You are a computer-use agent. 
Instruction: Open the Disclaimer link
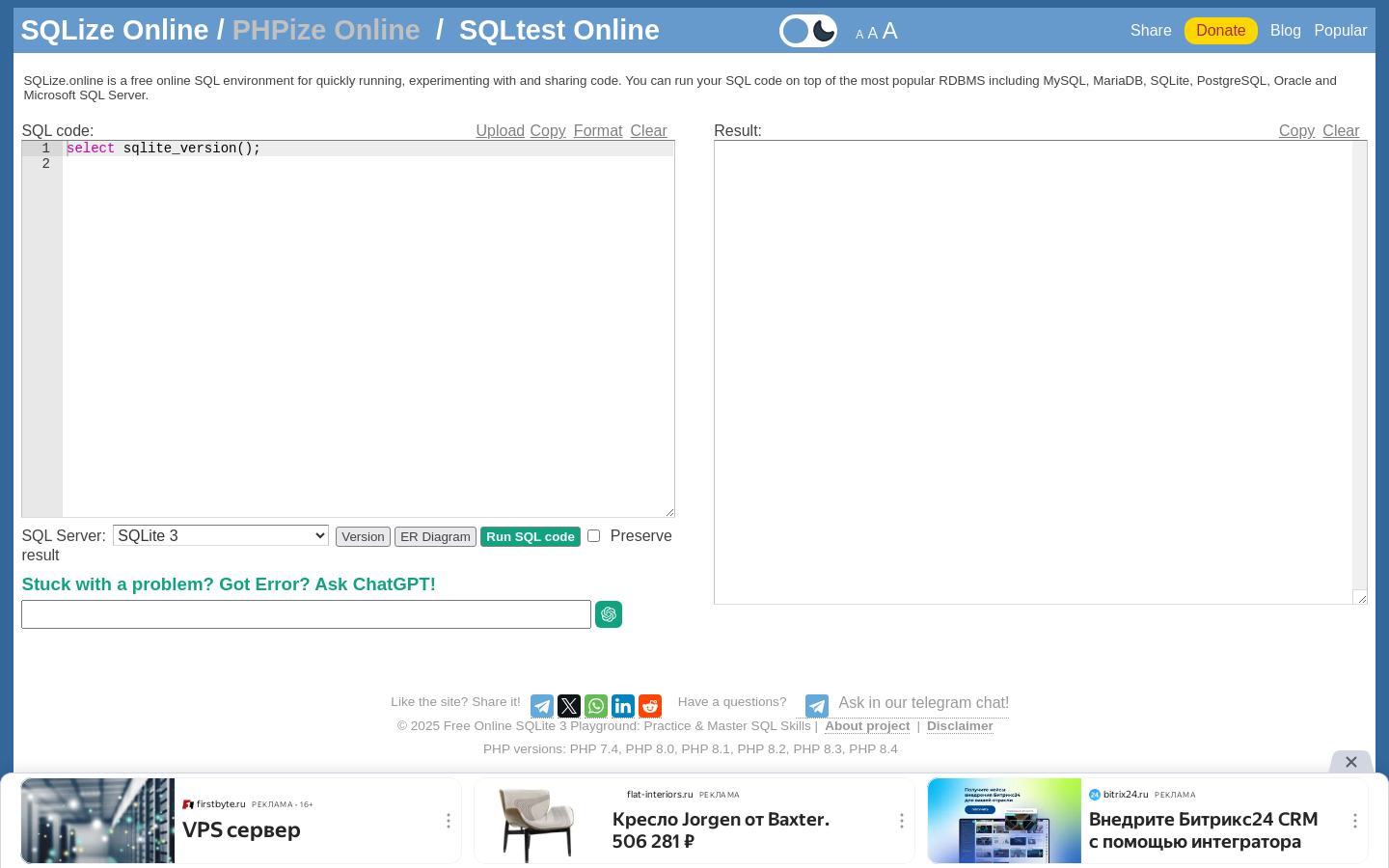pyautogui.click(x=960, y=726)
